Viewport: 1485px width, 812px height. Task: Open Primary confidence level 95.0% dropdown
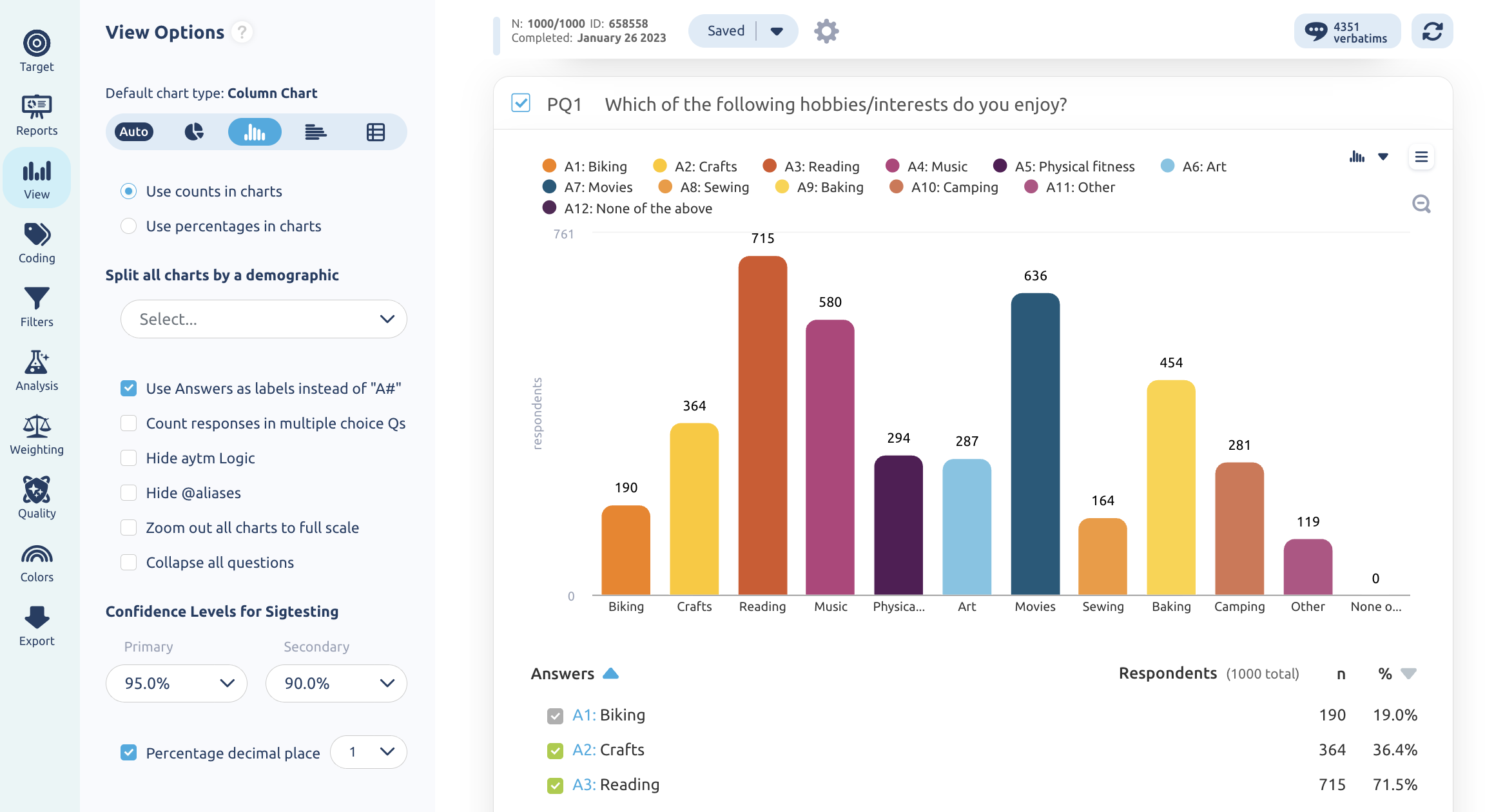click(x=177, y=683)
